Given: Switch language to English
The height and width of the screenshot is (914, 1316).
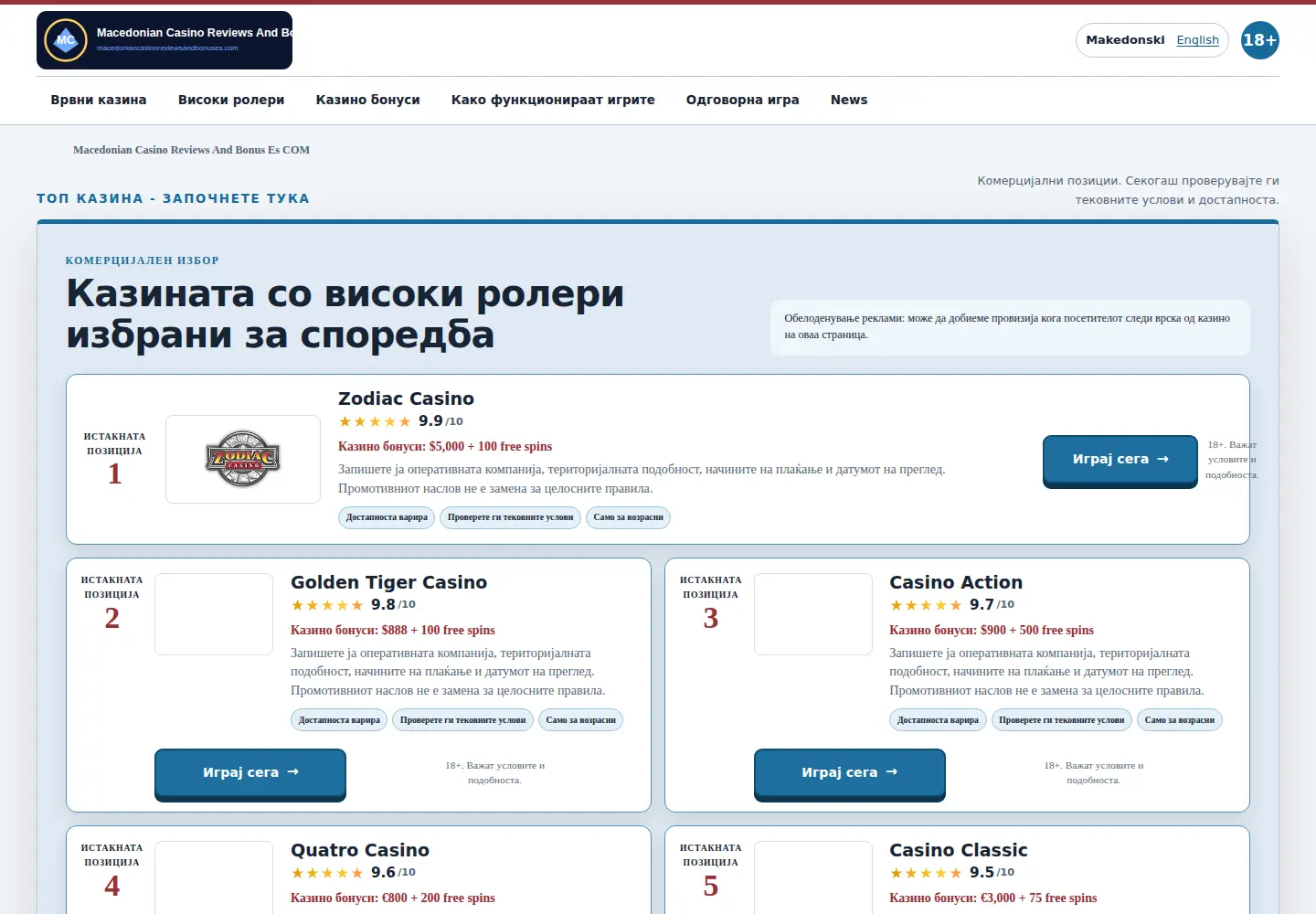Looking at the screenshot, I should point(1197,40).
